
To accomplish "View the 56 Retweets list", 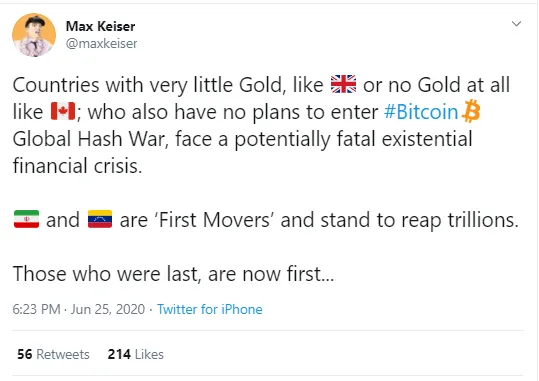I will 53,355.
